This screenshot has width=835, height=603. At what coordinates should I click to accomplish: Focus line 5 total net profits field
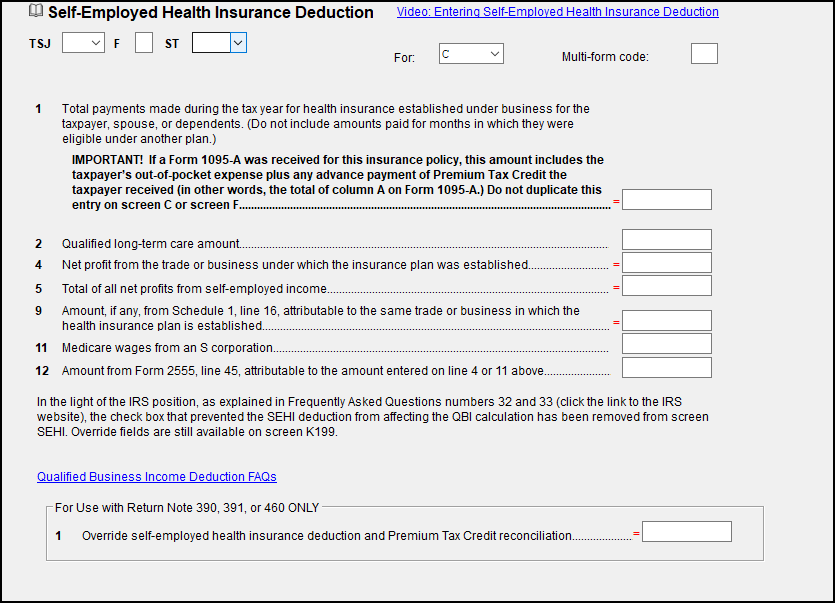(667, 286)
